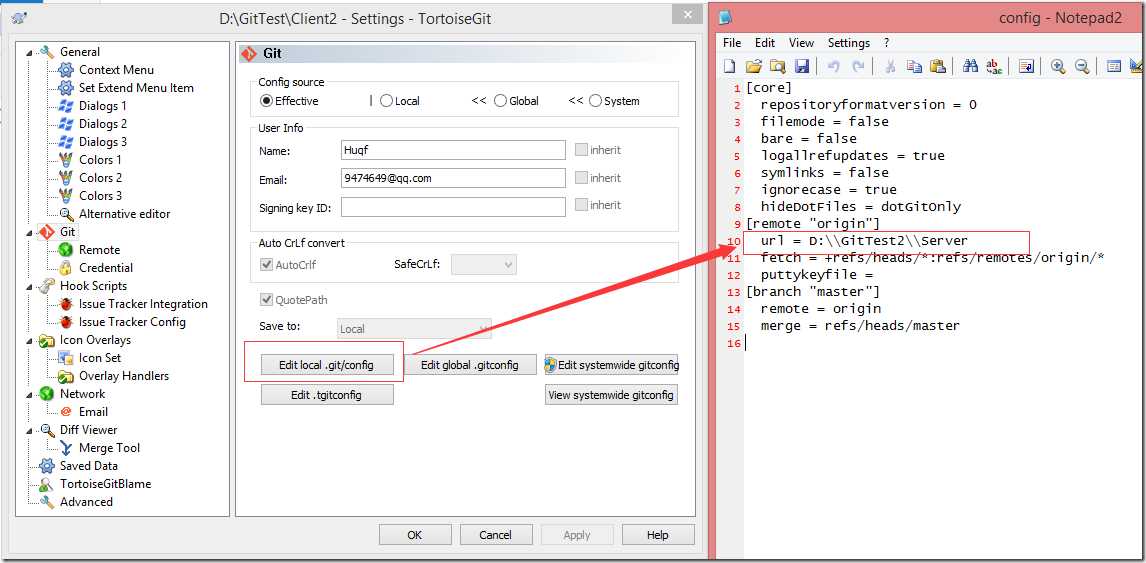
Task: Toggle inherit checkbox for Signing key ID
Action: coord(581,205)
